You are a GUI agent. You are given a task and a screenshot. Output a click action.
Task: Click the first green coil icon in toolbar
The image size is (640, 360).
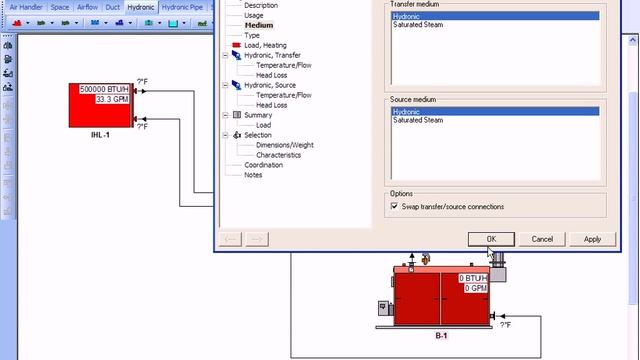tap(41, 23)
